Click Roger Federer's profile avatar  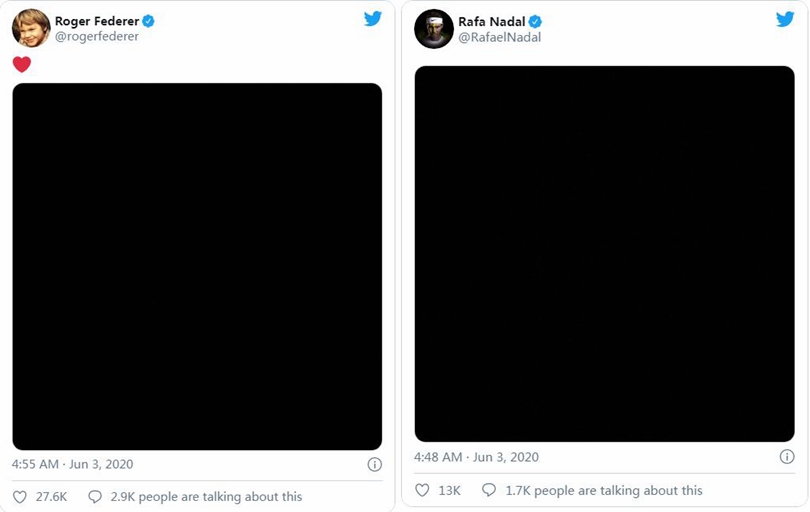click(31, 28)
